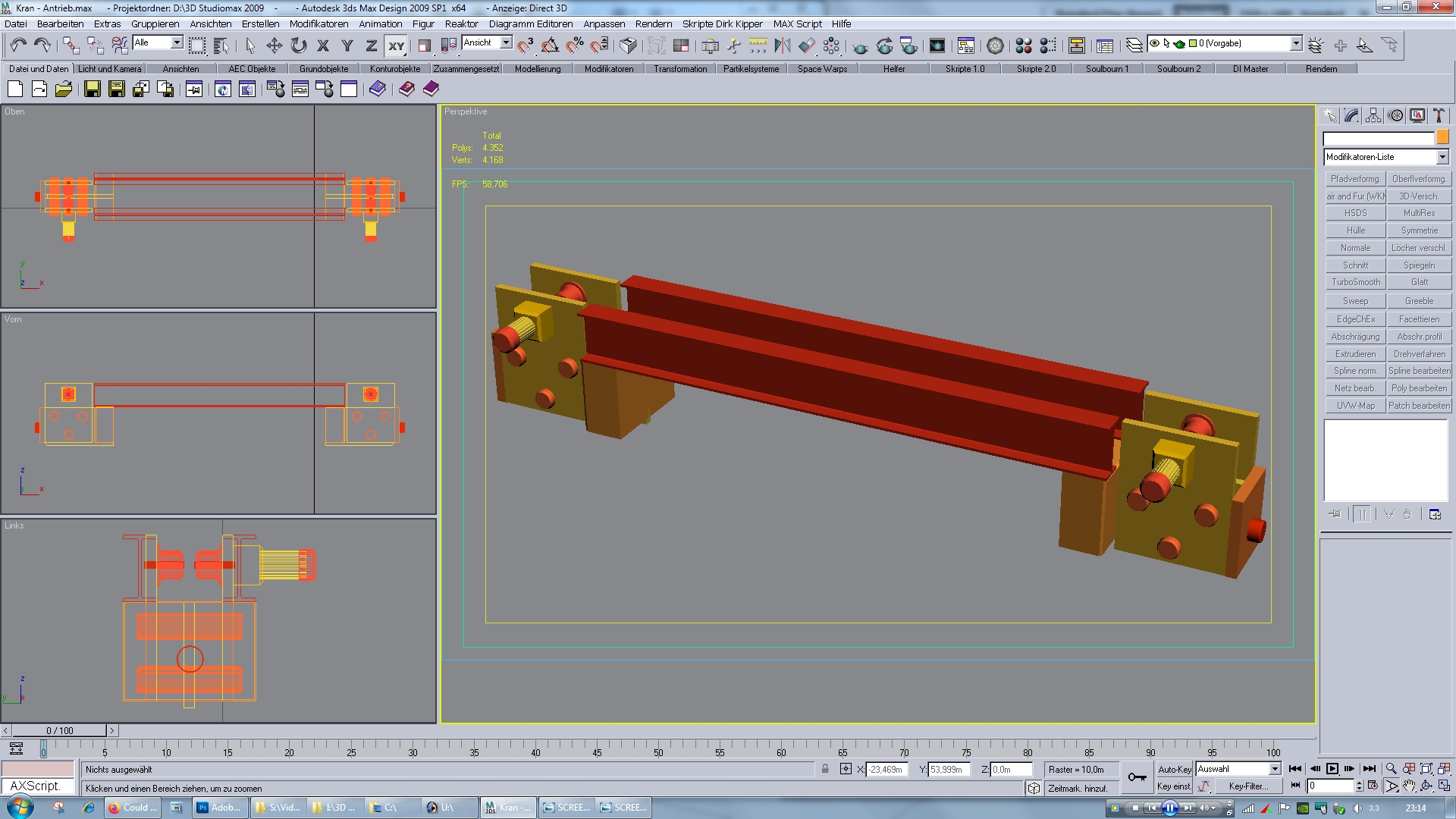Click the Mirror tool icon
Screen dimensions: 1456x819
click(x=783, y=46)
